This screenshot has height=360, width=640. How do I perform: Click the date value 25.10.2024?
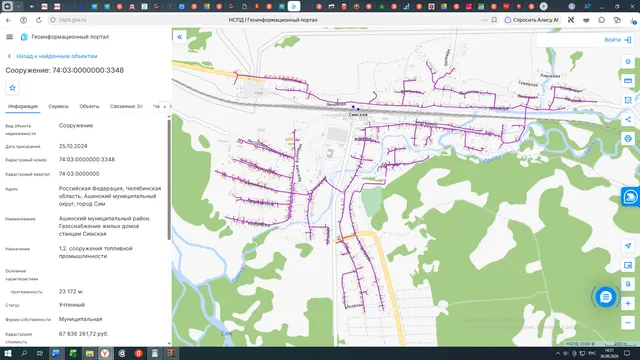pos(73,146)
